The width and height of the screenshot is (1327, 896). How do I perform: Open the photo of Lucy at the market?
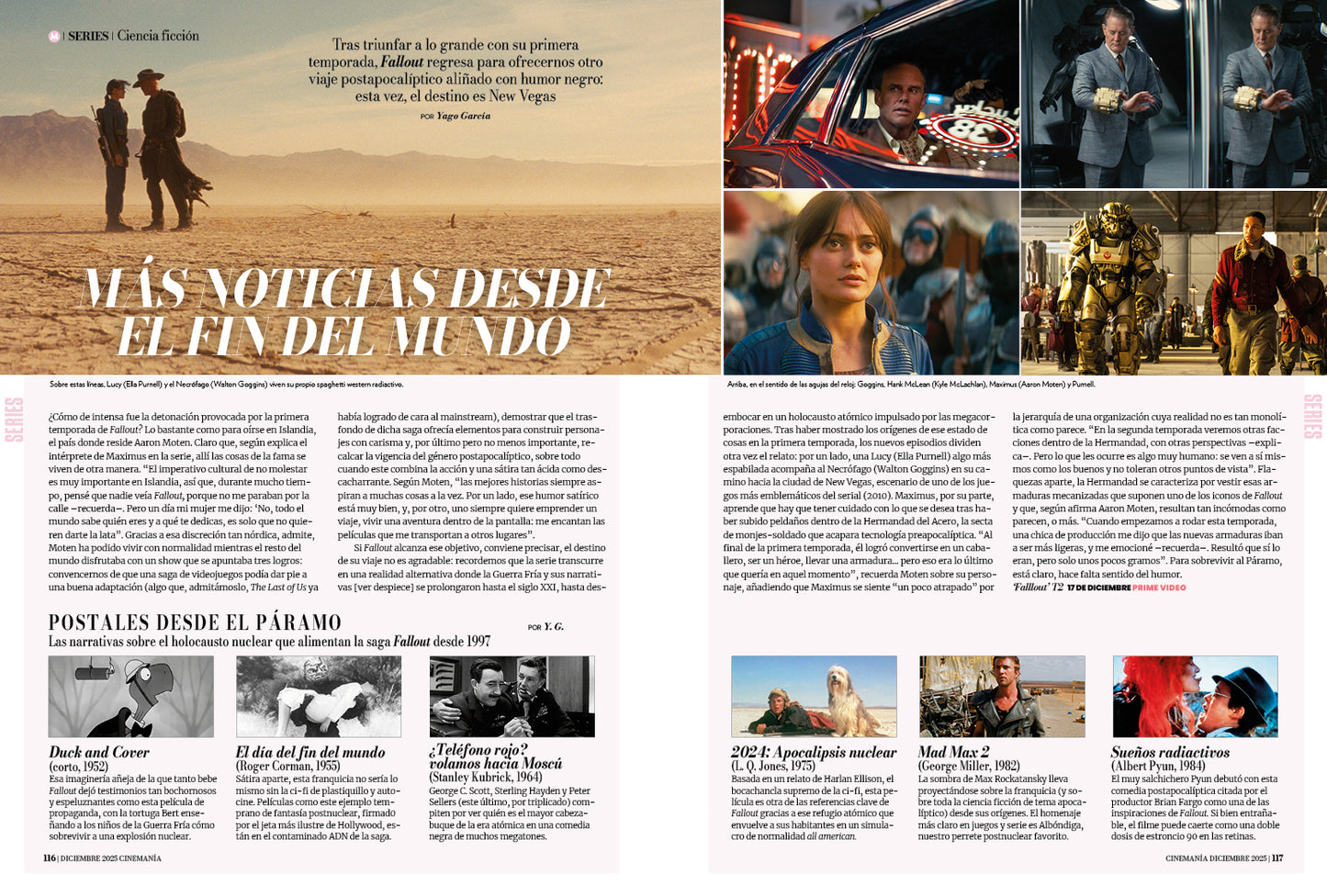pyautogui.click(x=871, y=282)
